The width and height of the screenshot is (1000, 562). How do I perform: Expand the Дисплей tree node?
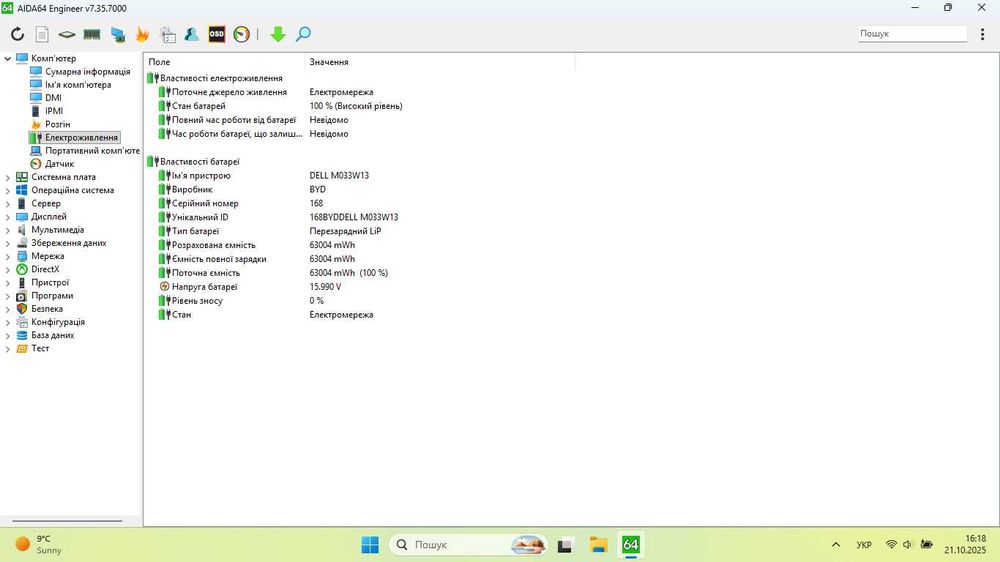(8, 217)
